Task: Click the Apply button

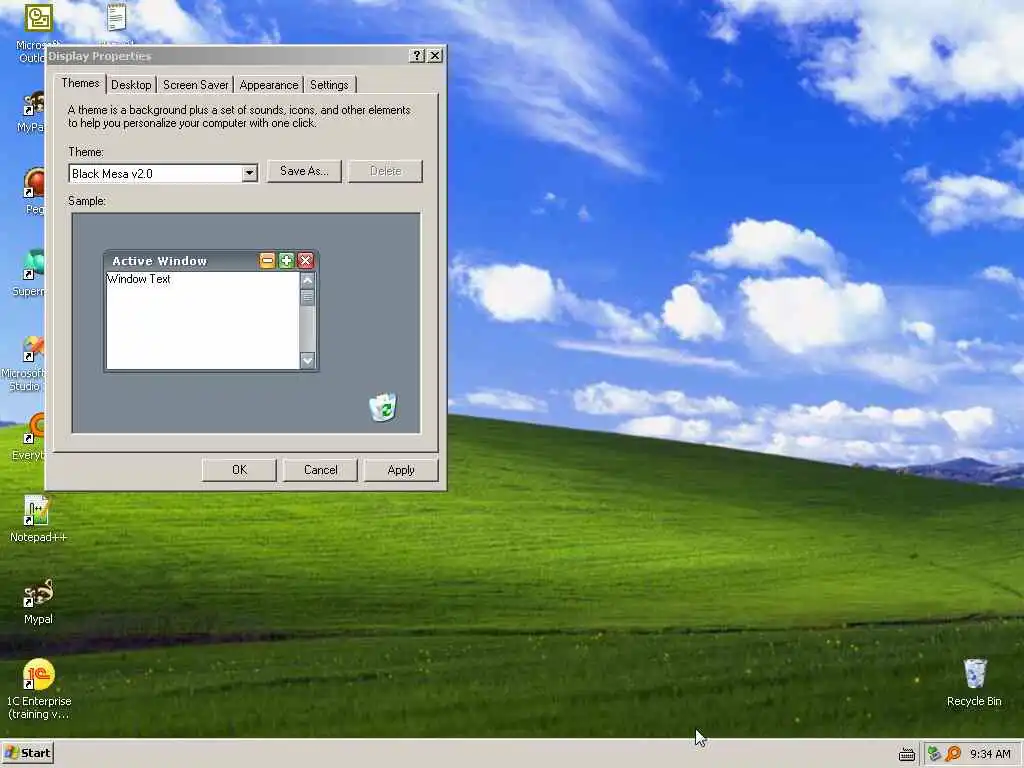Action: 401,470
